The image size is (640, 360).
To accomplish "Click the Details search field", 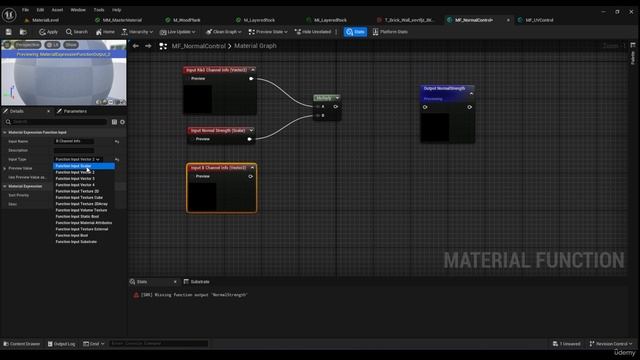I will click(56, 122).
